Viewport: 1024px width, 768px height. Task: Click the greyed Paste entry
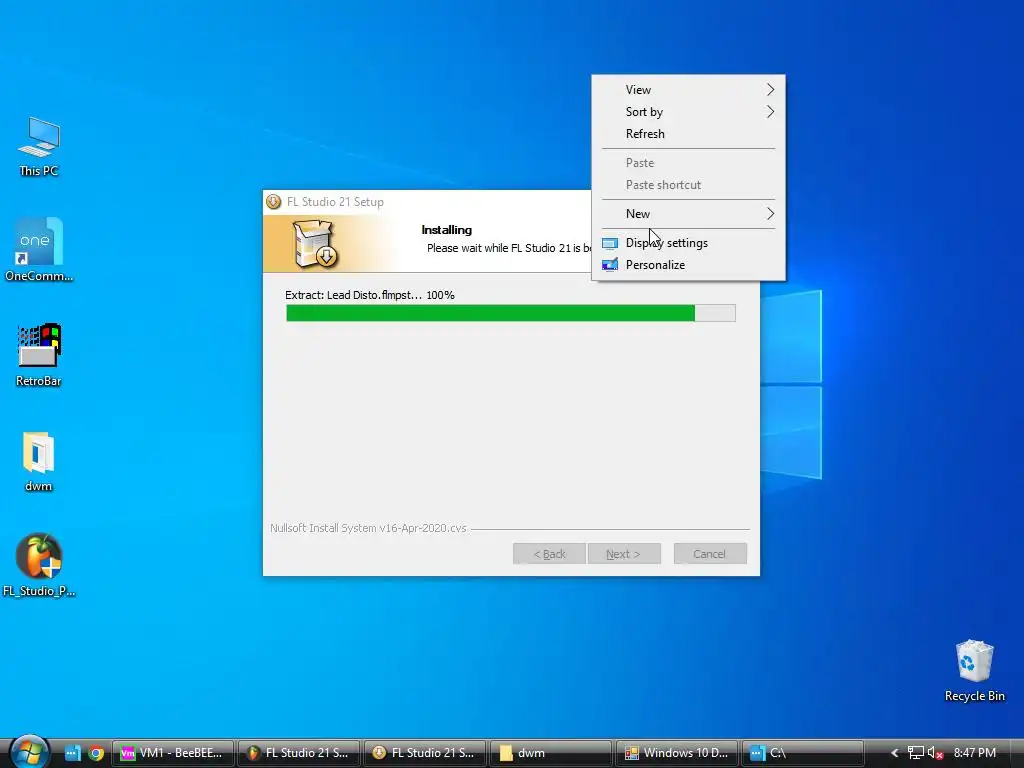[x=688, y=163]
